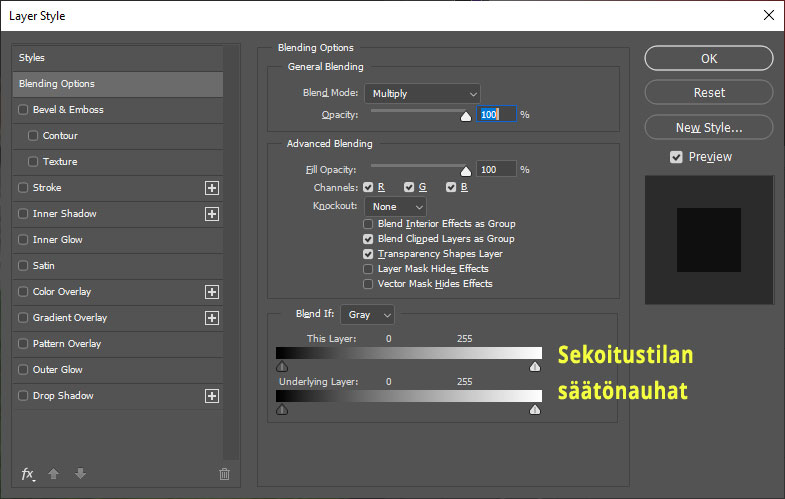
Task: Check Layer Mask Hides Effects
Action: click(x=368, y=269)
